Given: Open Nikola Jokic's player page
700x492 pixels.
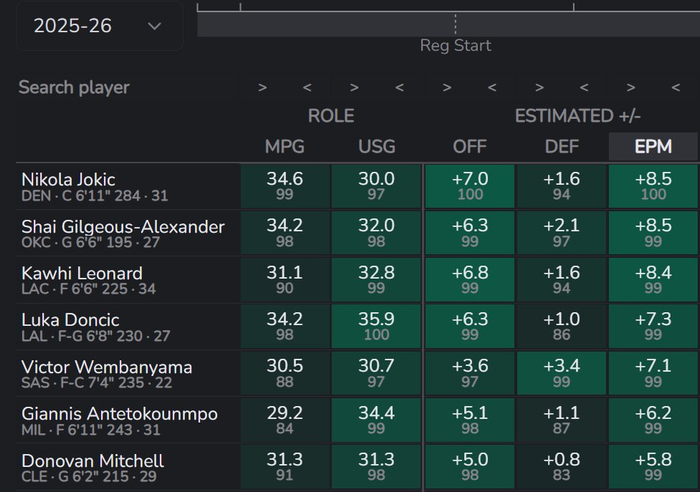Looking at the screenshot, I should pyautogui.click(x=67, y=179).
